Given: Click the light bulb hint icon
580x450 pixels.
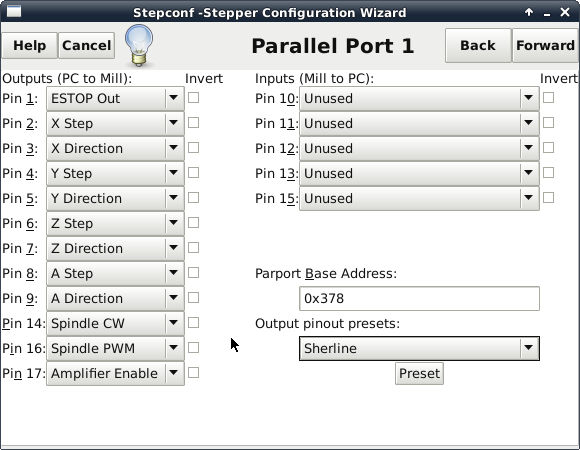Looking at the screenshot, I should click(x=139, y=45).
